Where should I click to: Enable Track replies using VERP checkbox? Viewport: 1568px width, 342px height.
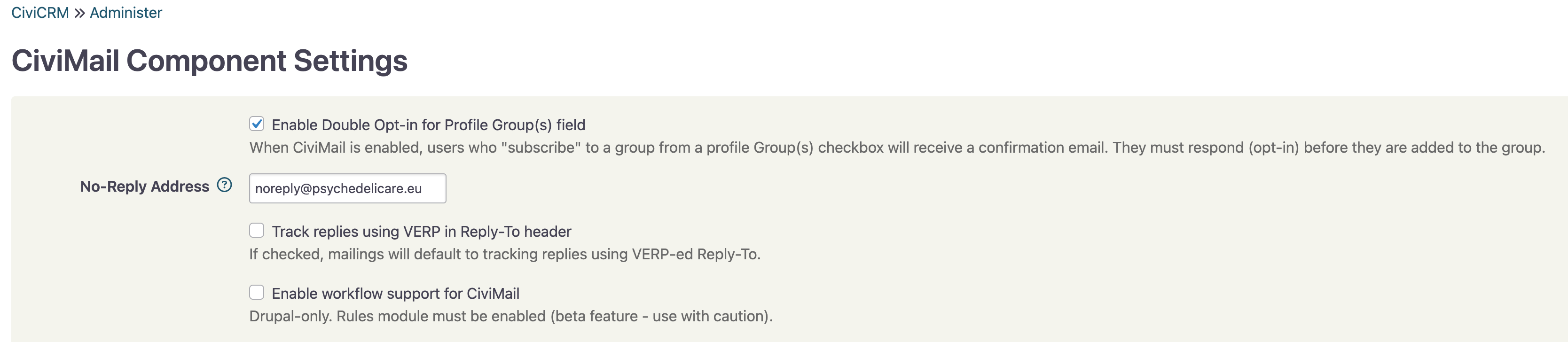tap(257, 231)
